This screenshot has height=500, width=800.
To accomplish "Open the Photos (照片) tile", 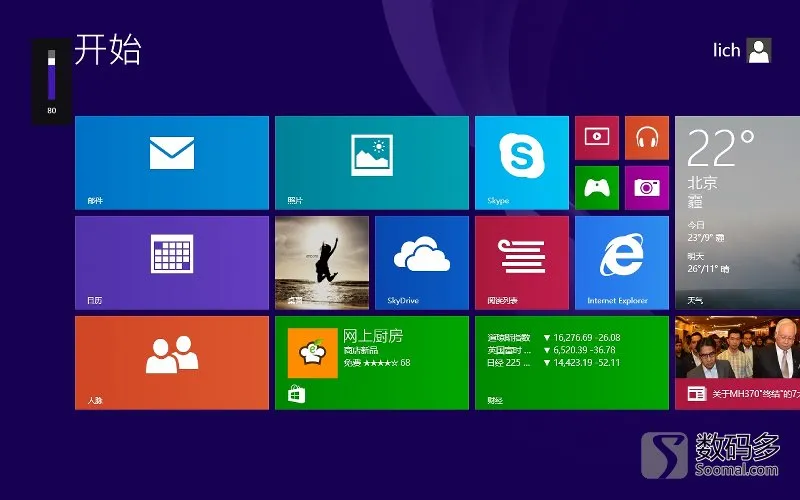I will pos(372,163).
